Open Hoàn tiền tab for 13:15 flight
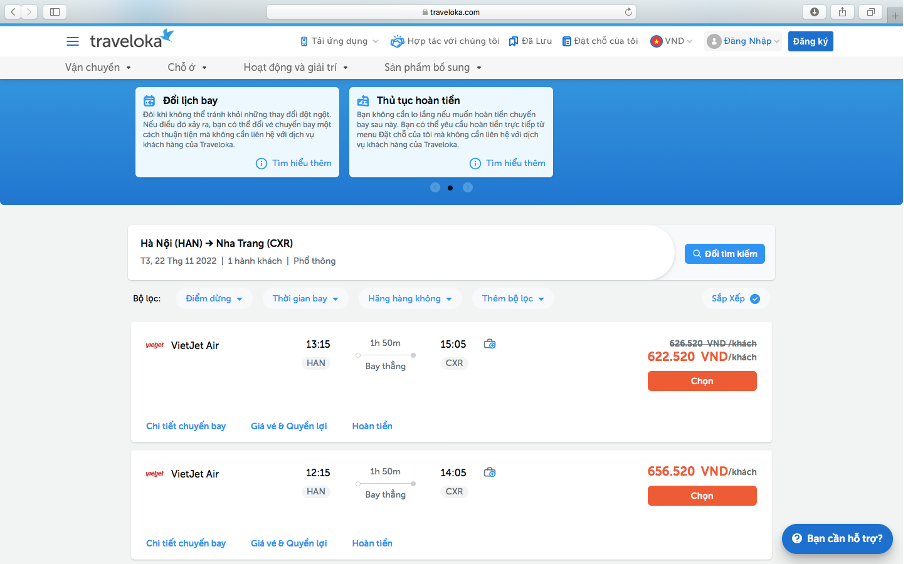Screen dimensions: 904x564 pos(372,426)
